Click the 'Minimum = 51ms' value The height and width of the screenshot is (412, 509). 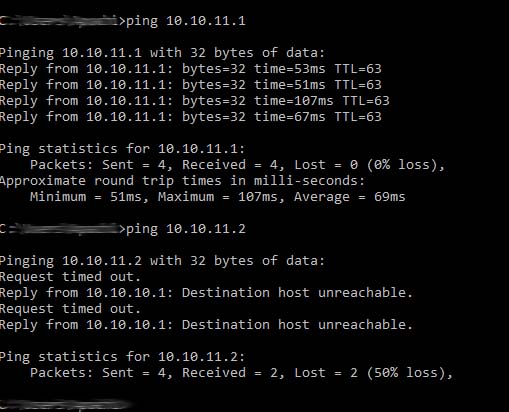tap(86, 197)
